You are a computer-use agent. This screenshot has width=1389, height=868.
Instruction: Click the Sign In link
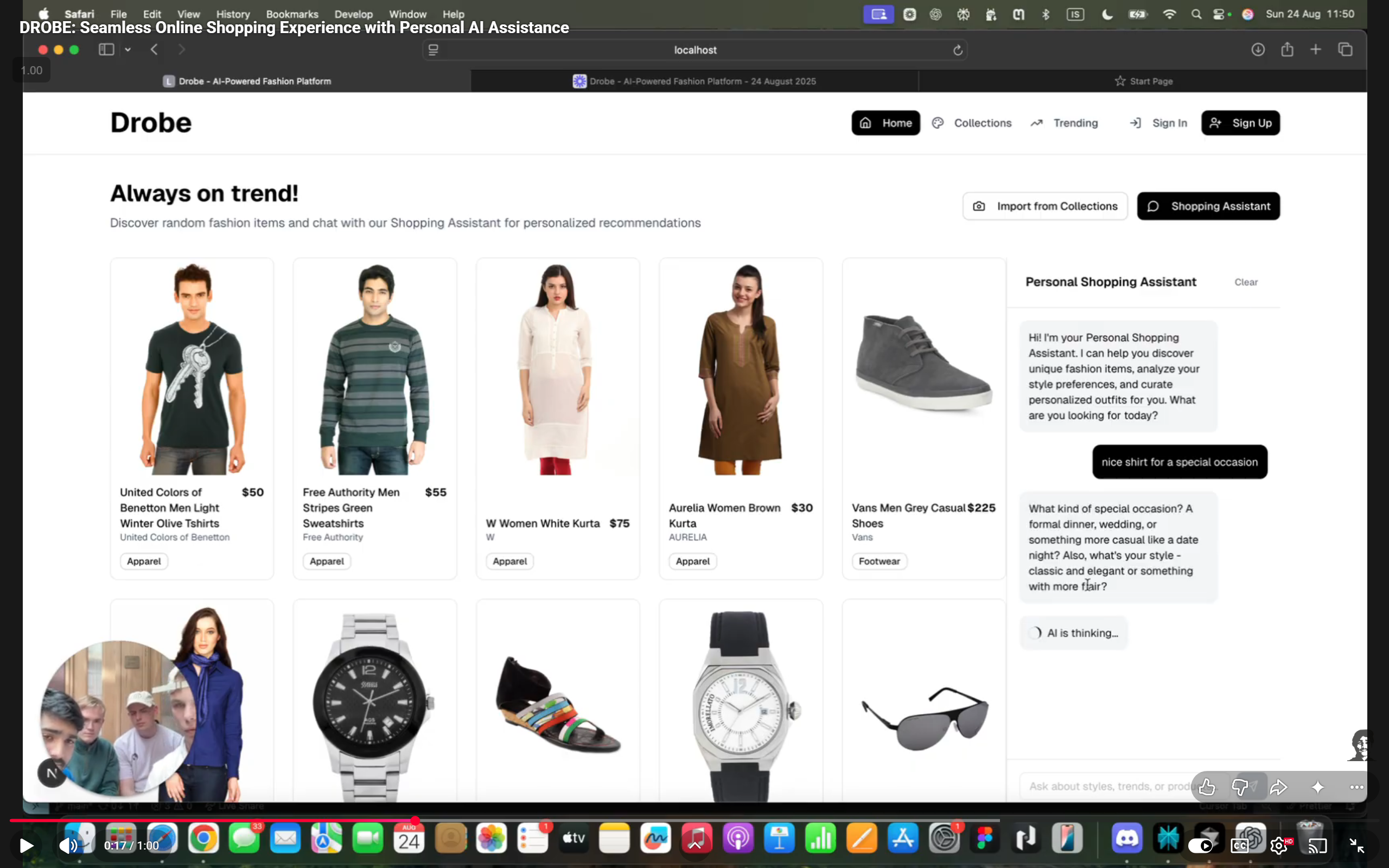pyautogui.click(x=1158, y=123)
